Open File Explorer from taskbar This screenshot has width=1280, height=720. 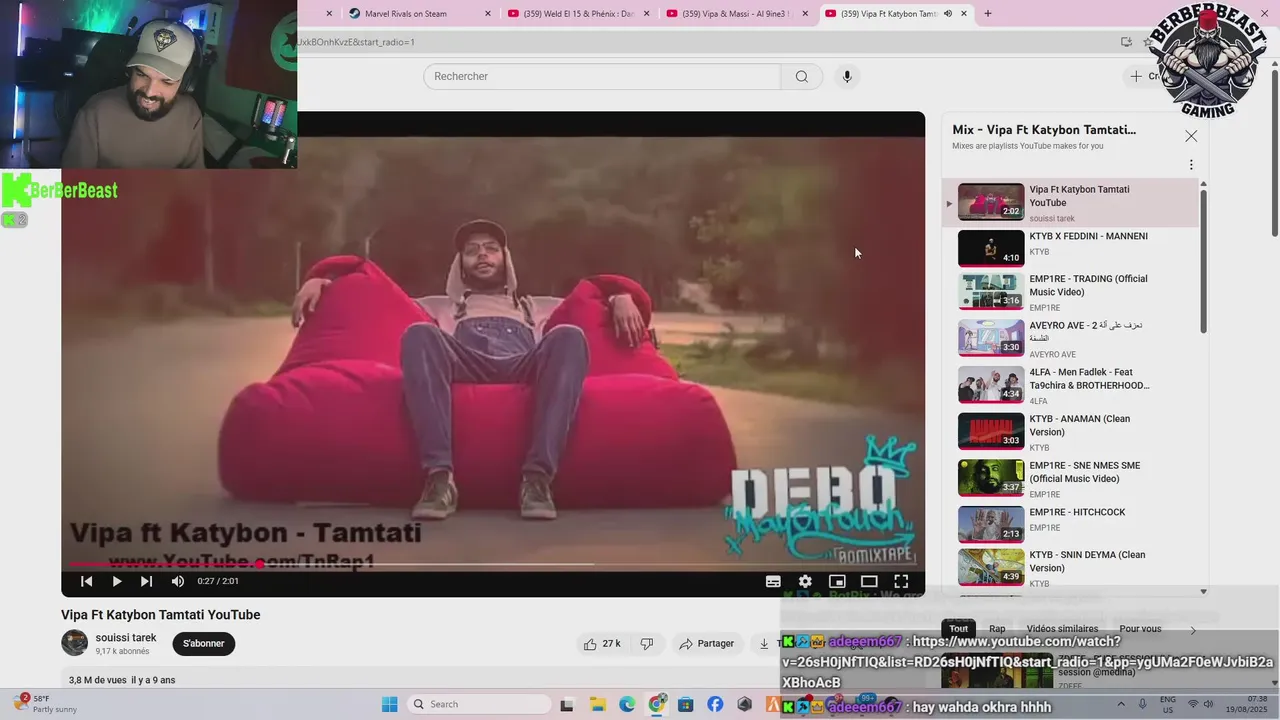coord(597,704)
